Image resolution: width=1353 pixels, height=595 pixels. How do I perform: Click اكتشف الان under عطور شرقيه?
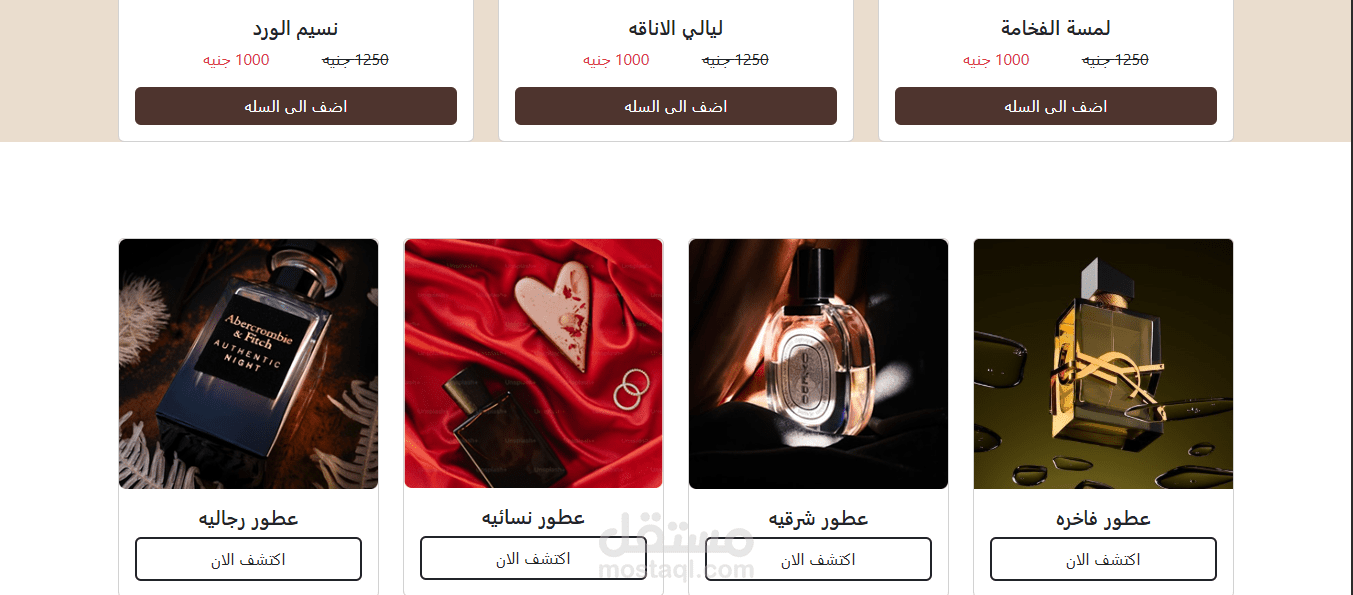[x=818, y=559]
